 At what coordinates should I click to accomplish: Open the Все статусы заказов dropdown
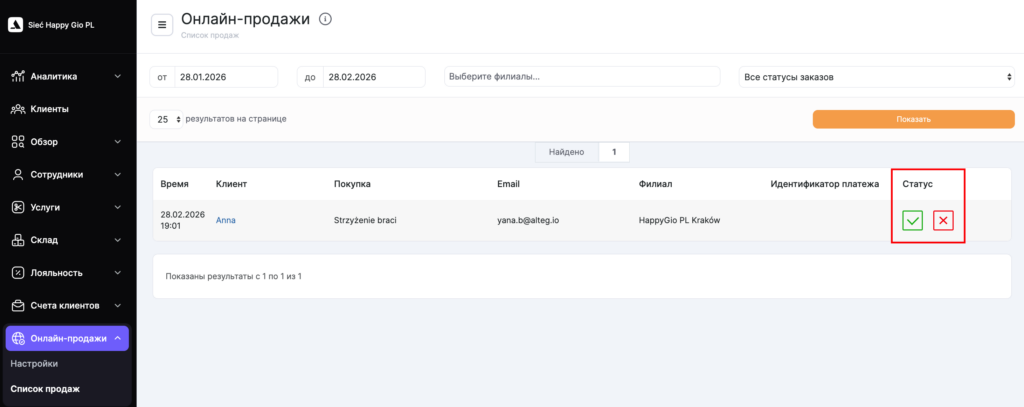[x=876, y=77]
